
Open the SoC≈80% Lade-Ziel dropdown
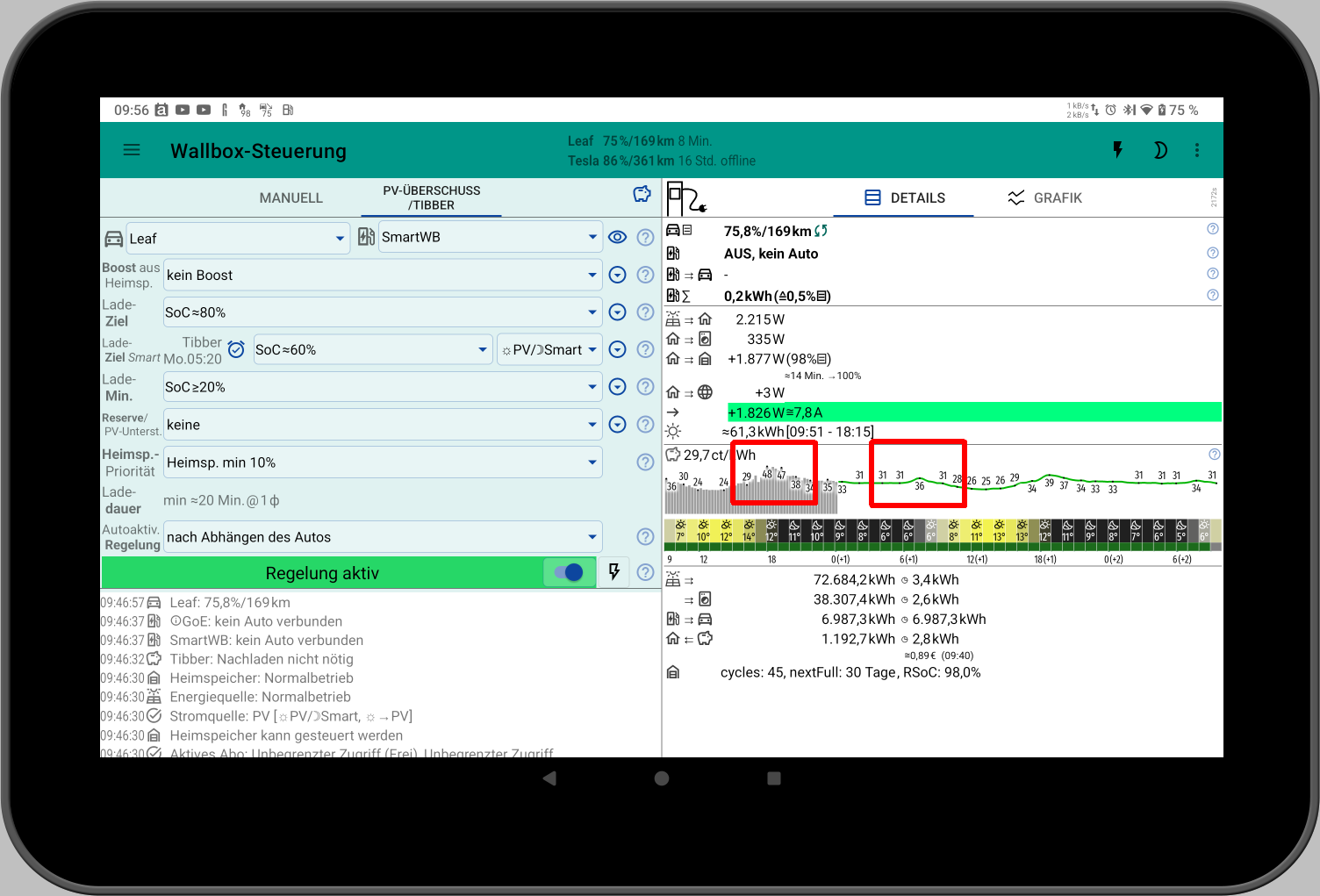point(382,312)
